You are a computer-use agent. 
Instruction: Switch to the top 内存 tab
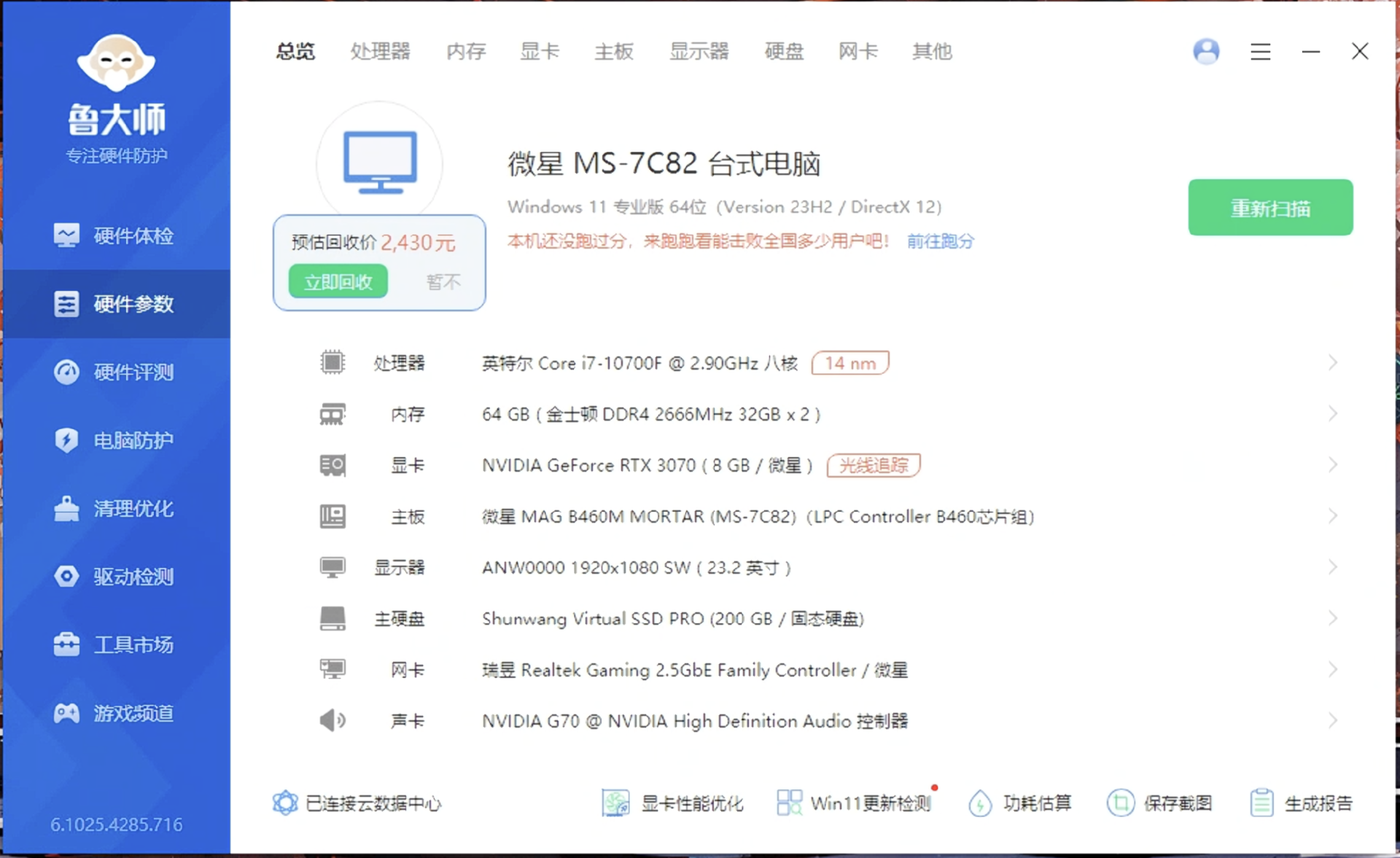click(466, 51)
